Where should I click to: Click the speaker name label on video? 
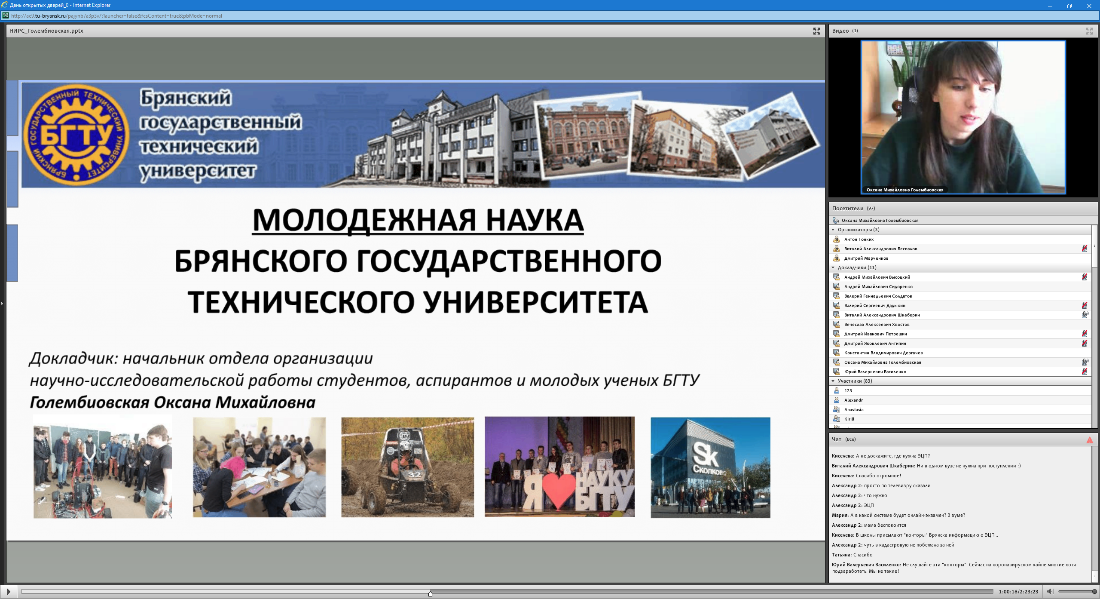point(905,190)
